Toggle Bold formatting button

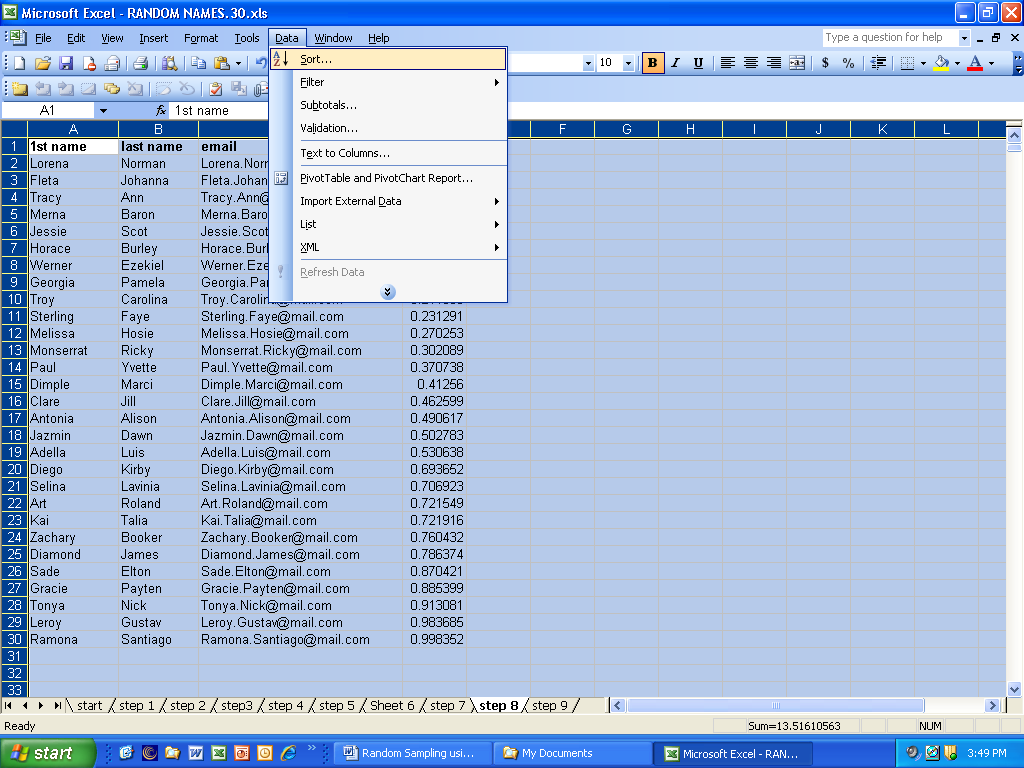(x=653, y=63)
